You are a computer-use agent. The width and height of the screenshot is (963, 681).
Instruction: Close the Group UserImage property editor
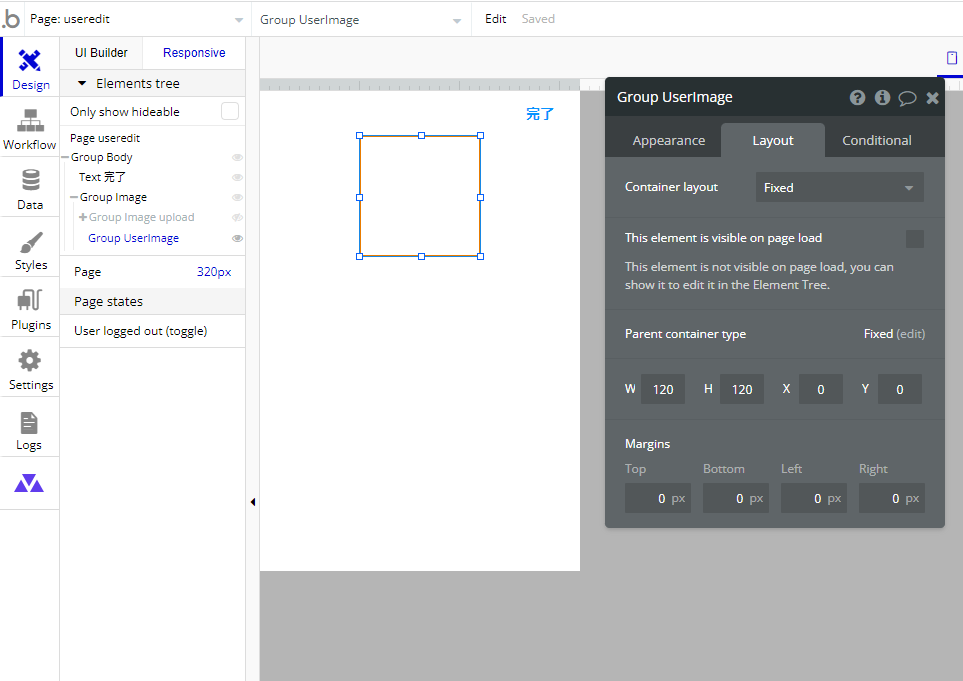coord(932,98)
